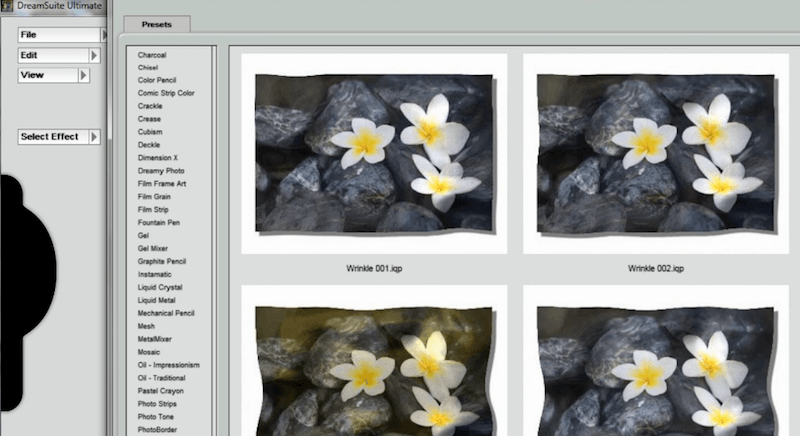Viewport: 800px width, 436px height.
Task: Click the yellow-tinted wrinkle preset thumbnail
Action: click(x=374, y=361)
